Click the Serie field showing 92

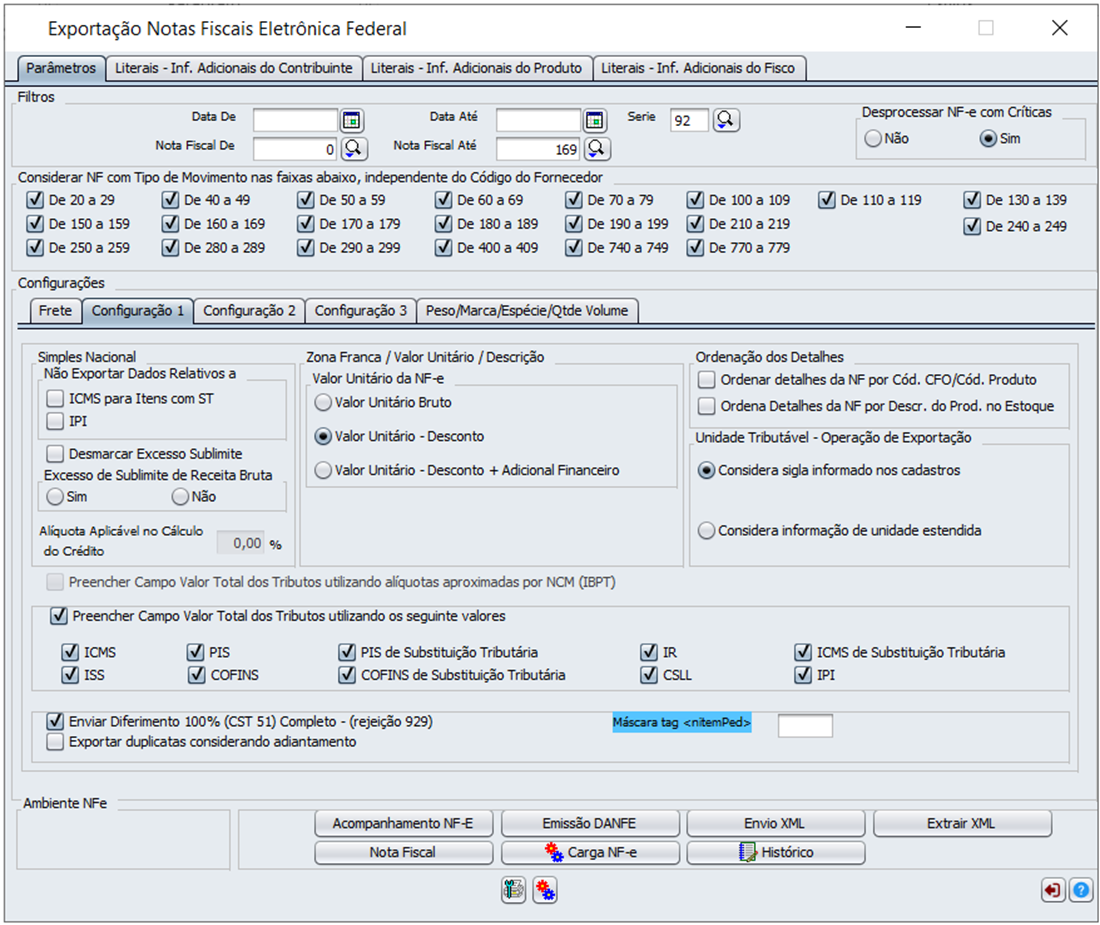tap(689, 120)
